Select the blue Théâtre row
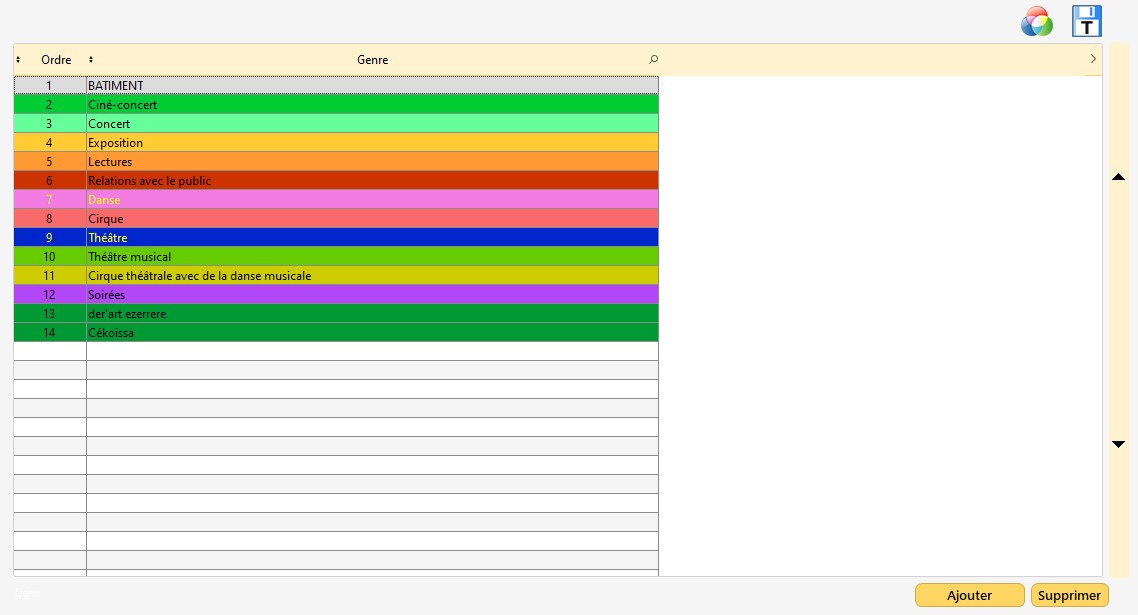The width and height of the screenshot is (1138, 615). pos(372,238)
